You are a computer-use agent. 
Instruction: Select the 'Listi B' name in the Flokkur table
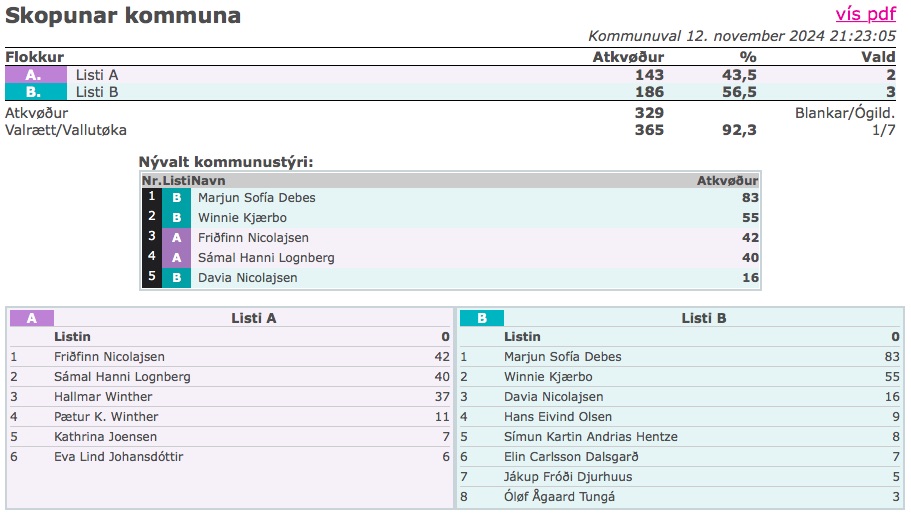[x=97, y=92]
